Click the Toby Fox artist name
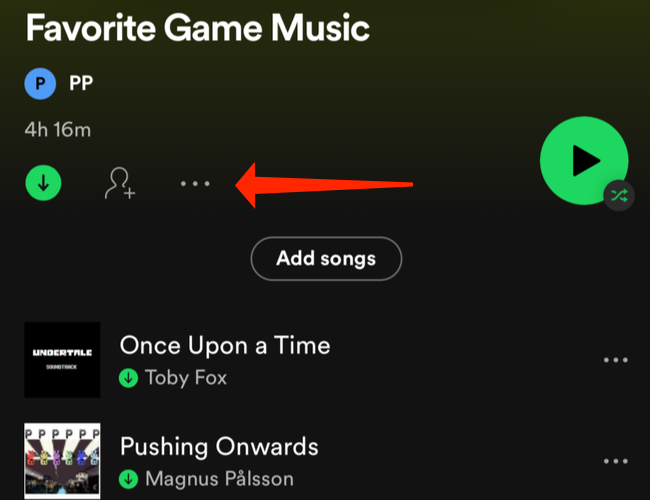This screenshot has height=500, width=650. click(x=186, y=378)
